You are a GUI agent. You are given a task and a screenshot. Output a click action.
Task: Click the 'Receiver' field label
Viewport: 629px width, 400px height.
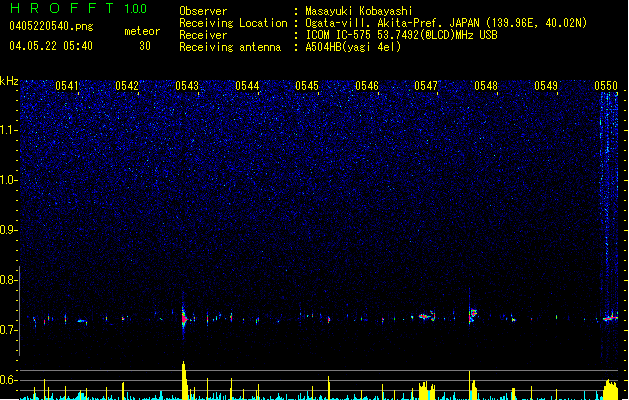203,35
